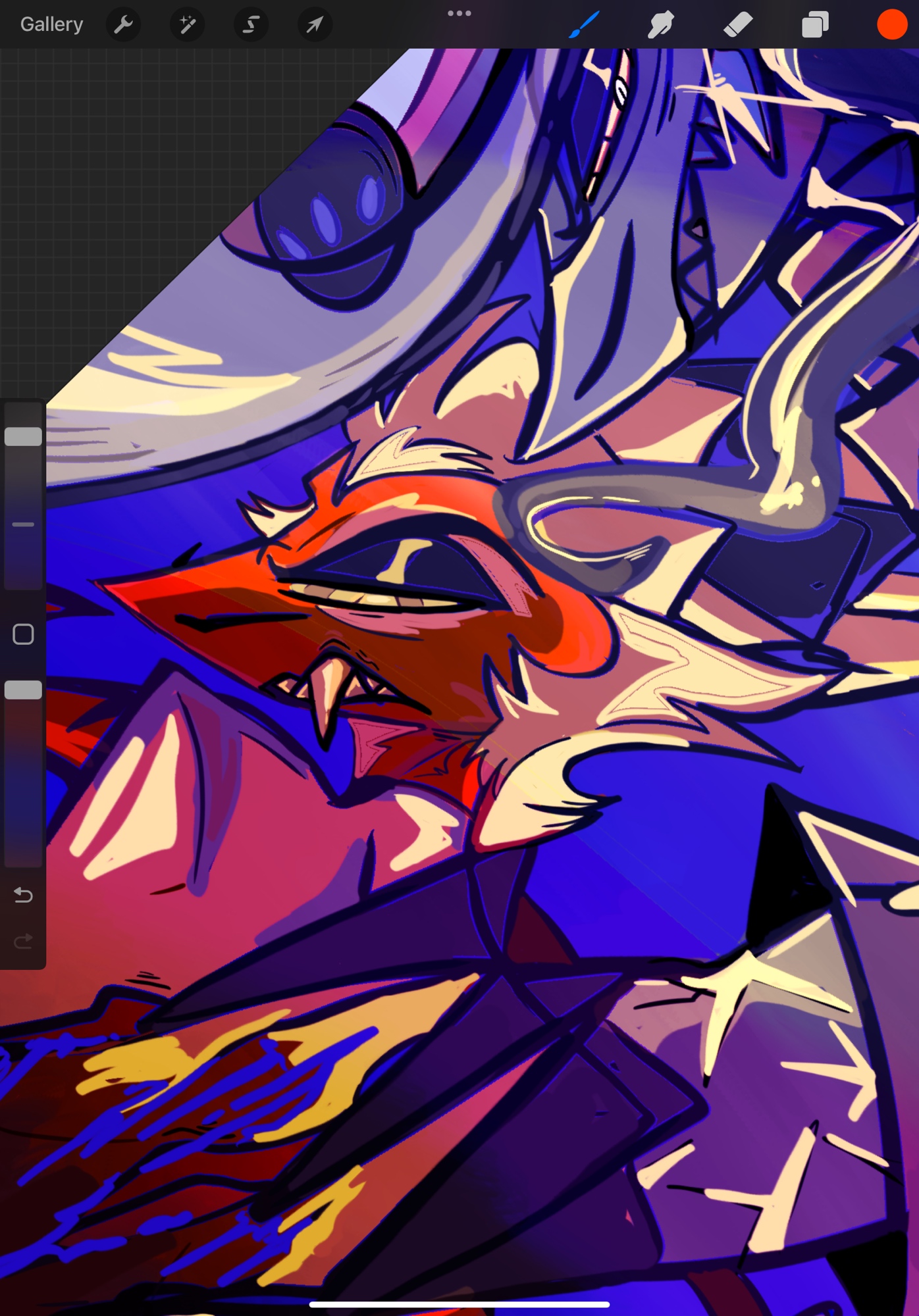Open the orange-red active color swatch
The image size is (919, 1316).
coord(891,24)
